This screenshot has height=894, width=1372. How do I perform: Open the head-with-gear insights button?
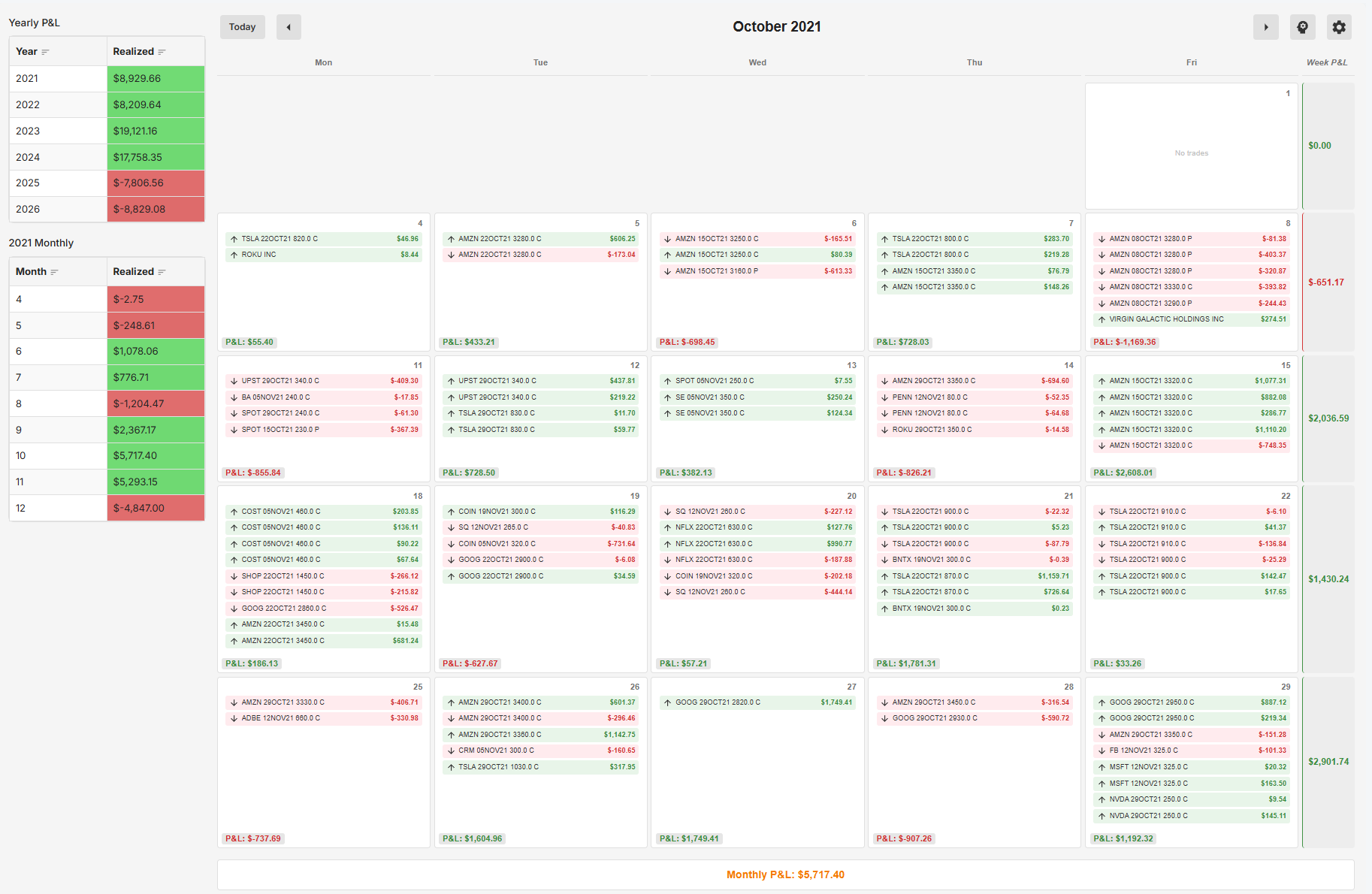(1302, 27)
